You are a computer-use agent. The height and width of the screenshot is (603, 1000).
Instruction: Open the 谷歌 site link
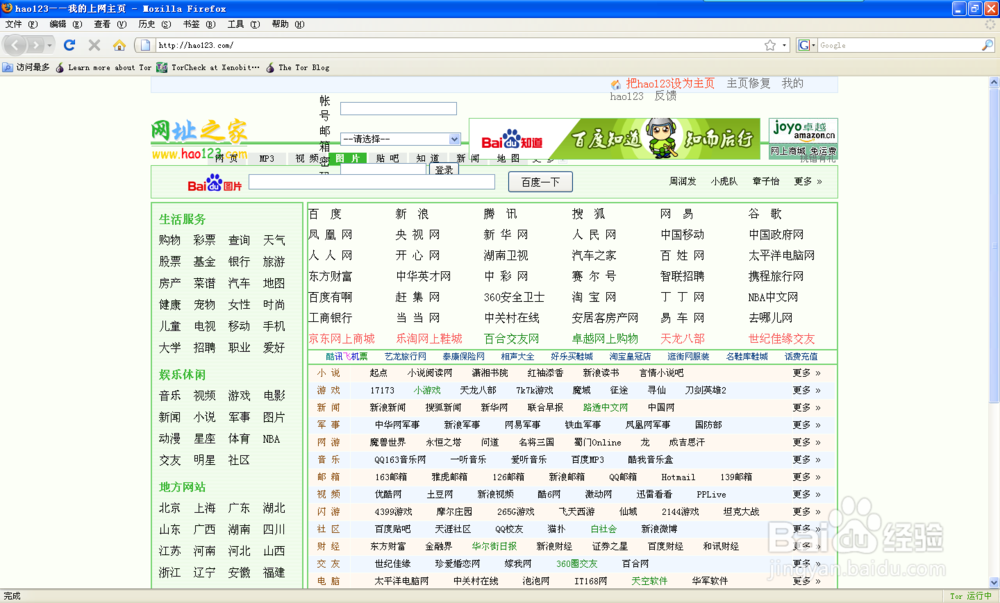(765, 214)
